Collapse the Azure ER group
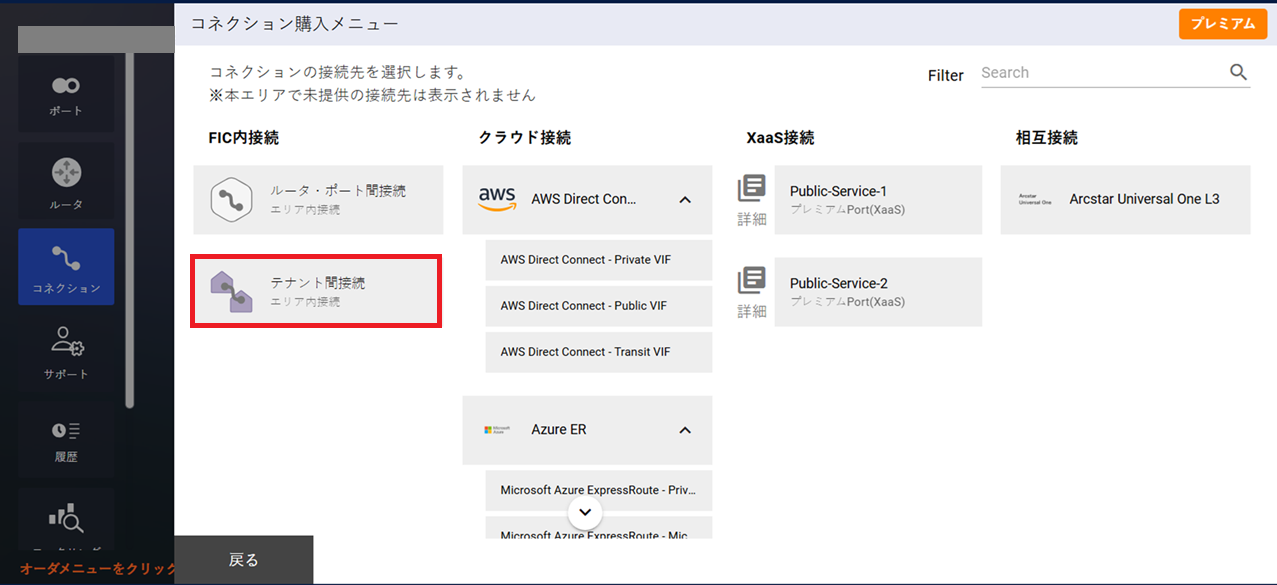 click(685, 430)
